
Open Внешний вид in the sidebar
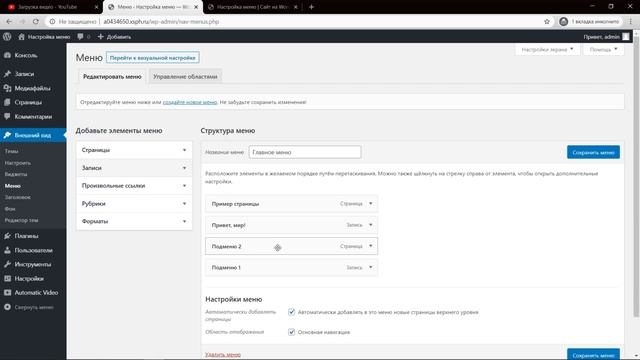click(x=33, y=135)
